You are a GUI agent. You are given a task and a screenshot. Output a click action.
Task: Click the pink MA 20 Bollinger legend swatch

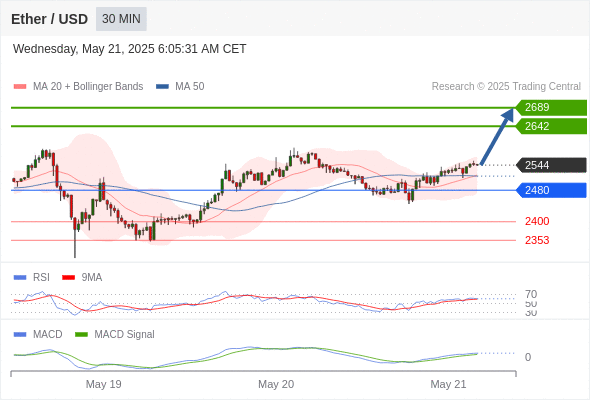(20, 87)
